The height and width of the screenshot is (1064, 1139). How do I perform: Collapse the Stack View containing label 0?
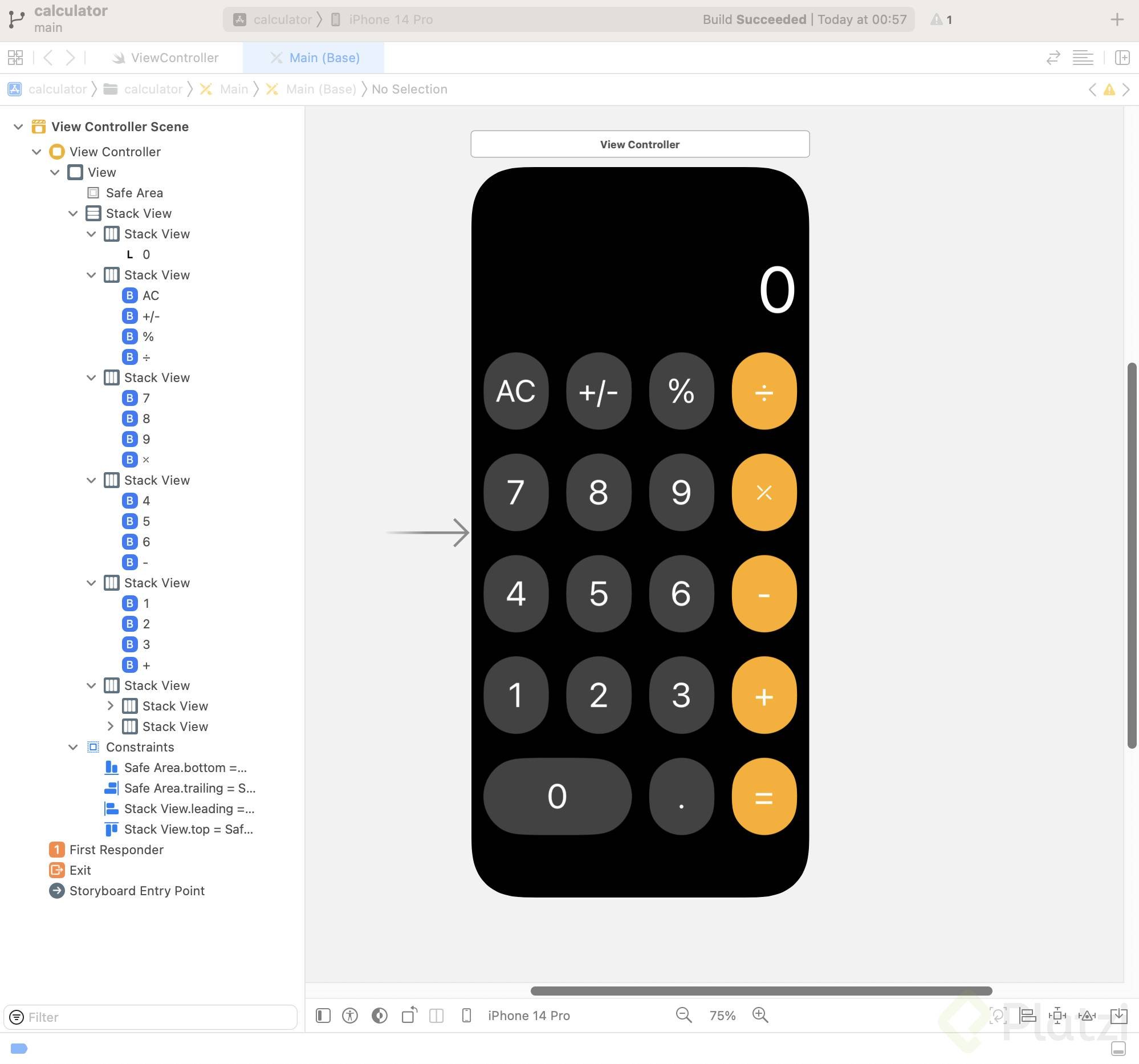pyautogui.click(x=91, y=234)
